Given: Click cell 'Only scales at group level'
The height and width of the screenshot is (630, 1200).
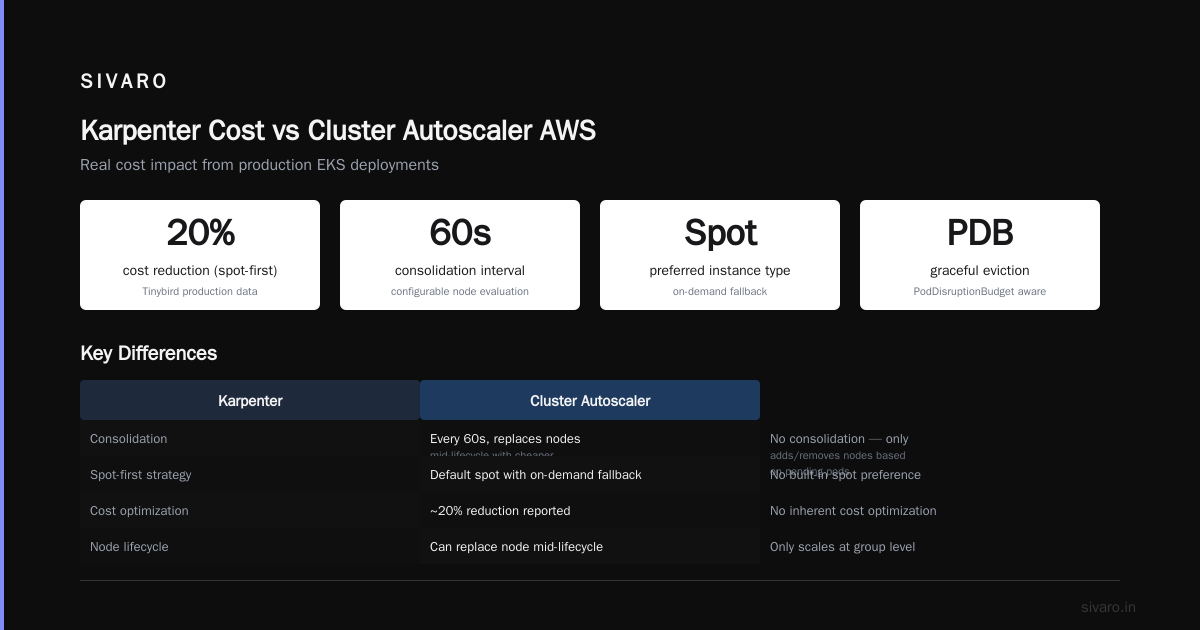Looking at the screenshot, I should pyautogui.click(x=842, y=547).
